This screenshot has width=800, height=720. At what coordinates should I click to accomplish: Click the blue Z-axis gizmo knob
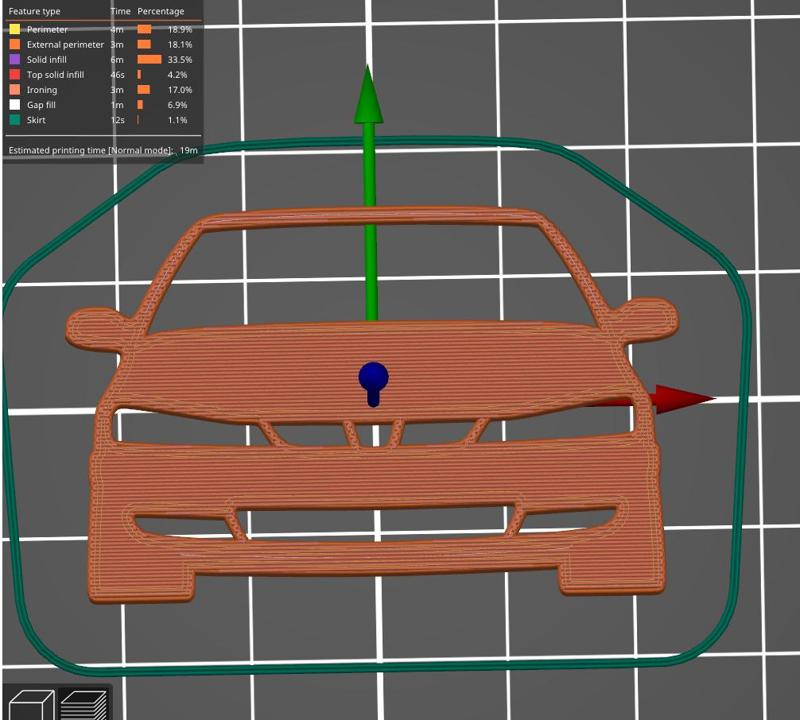pos(373,379)
